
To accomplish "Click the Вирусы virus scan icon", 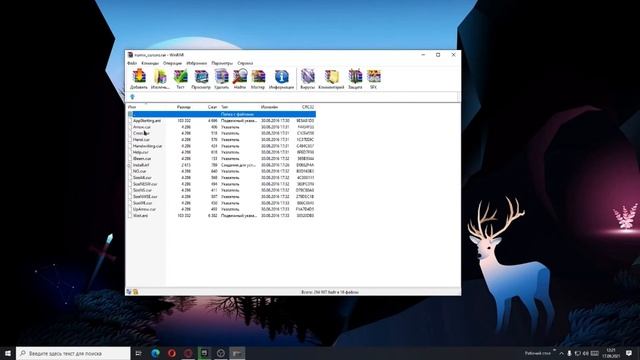I will 307,79.
